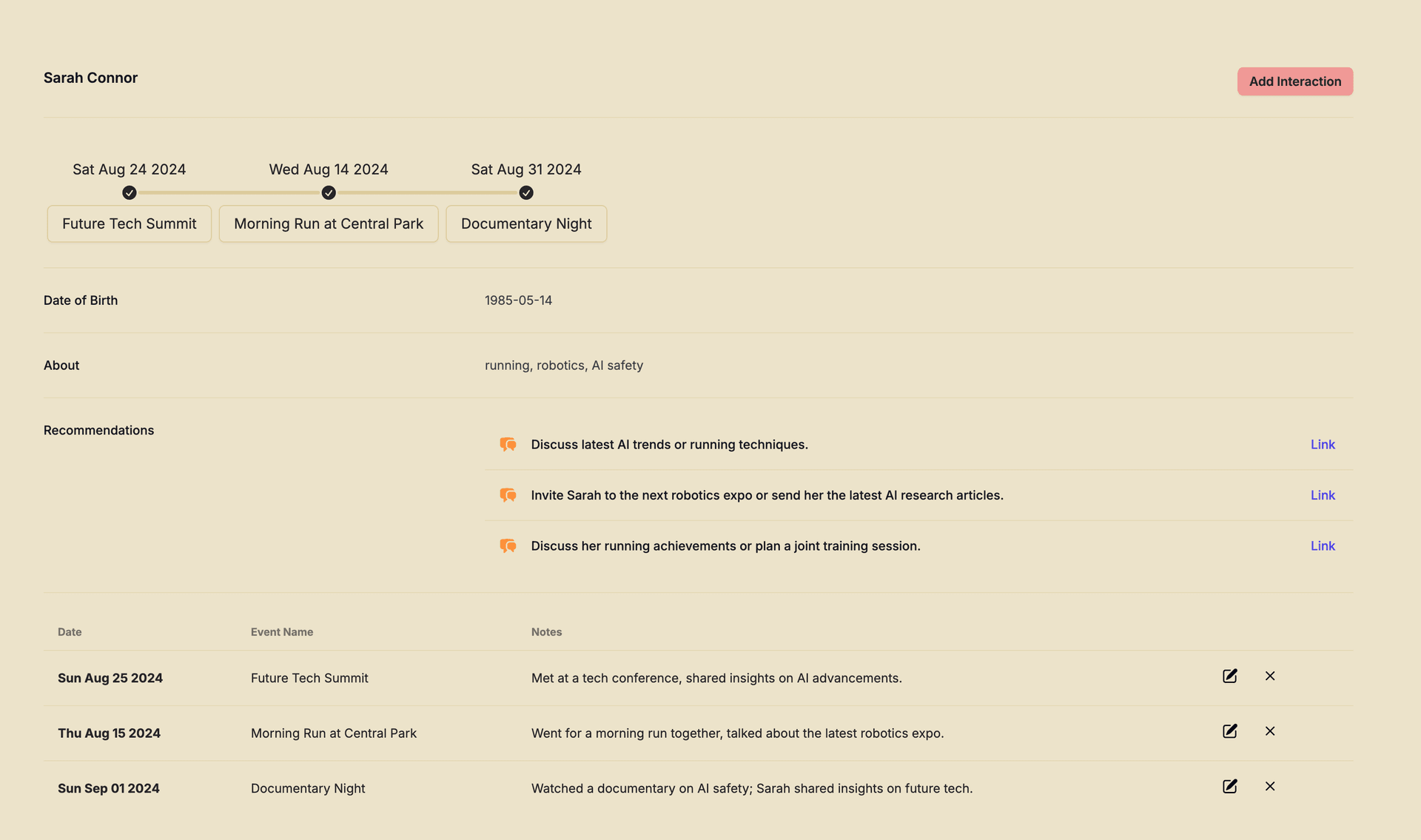Click the 'About' field label
This screenshot has width=1421, height=840.
(x=61, y=366)
